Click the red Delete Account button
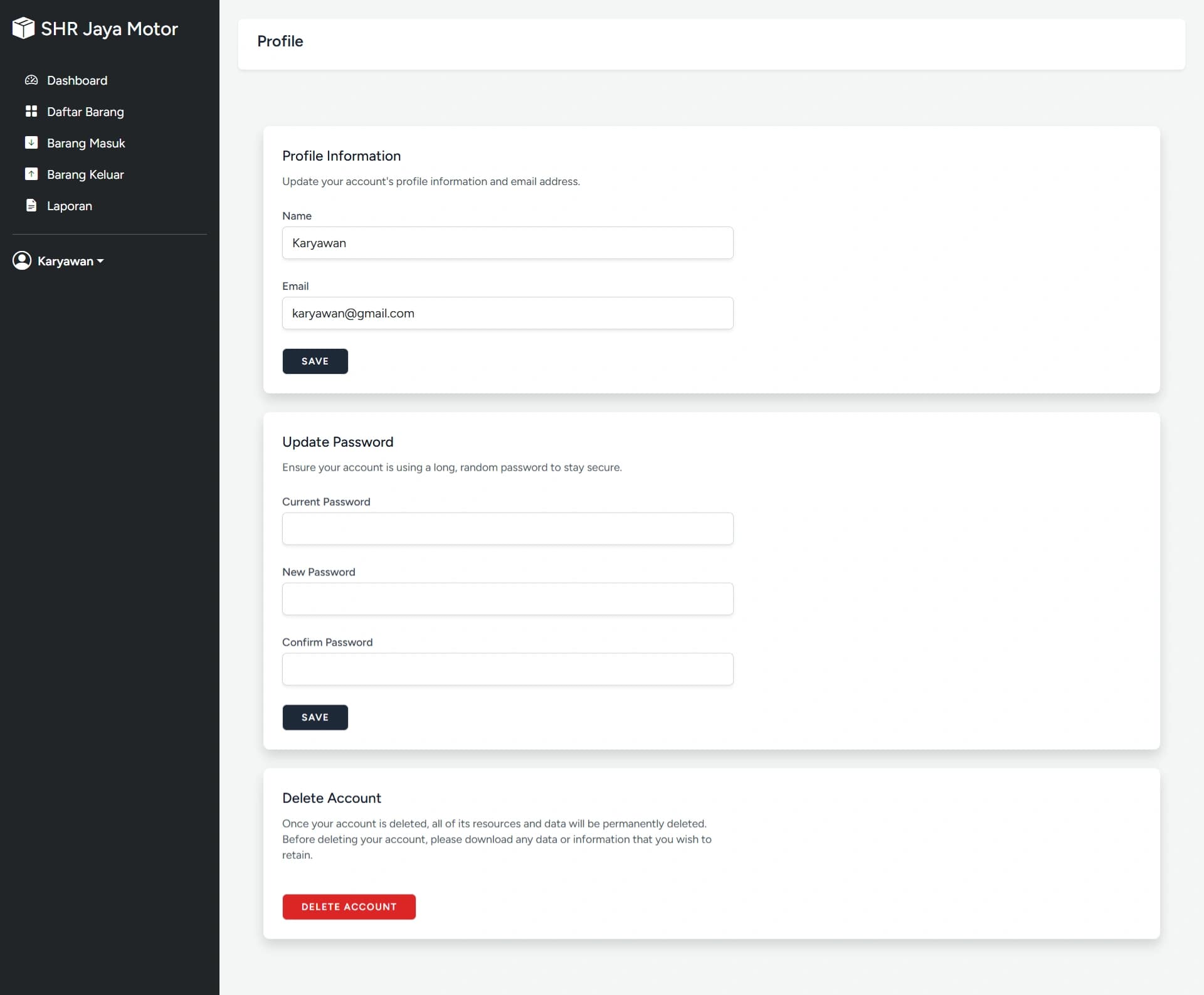Screen dimensions: 1204x995 [x=349, y=907]
